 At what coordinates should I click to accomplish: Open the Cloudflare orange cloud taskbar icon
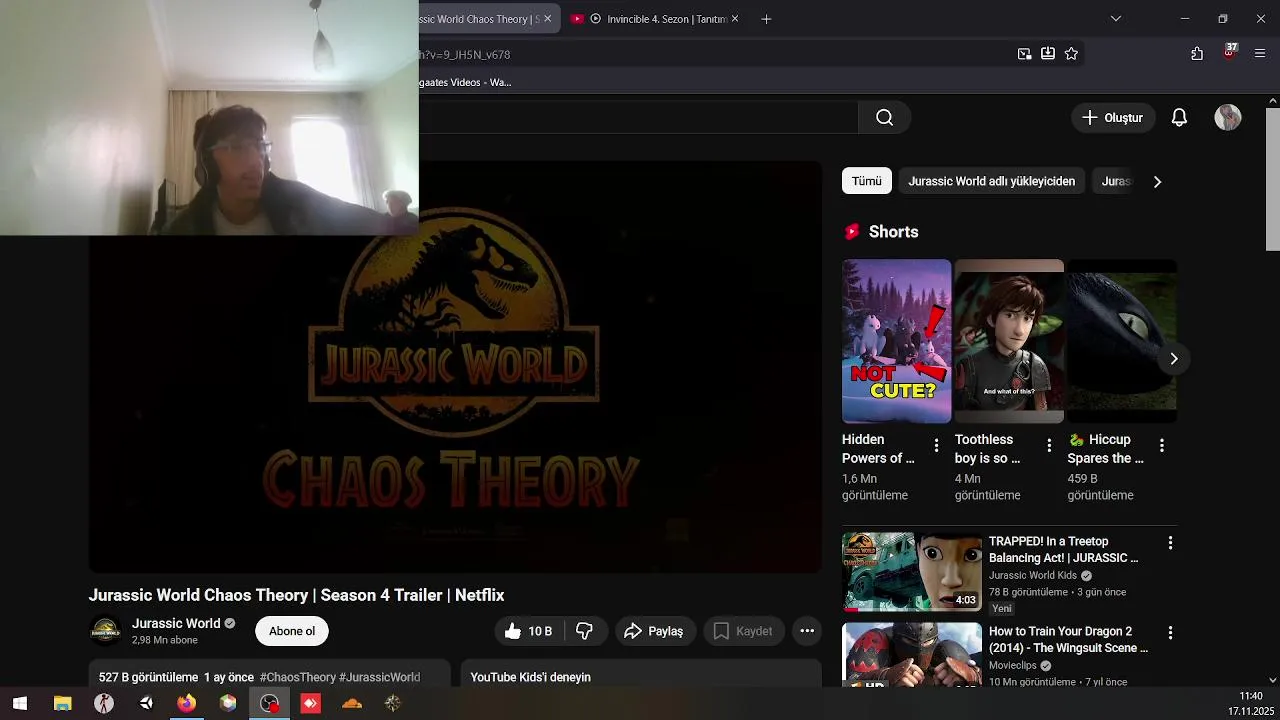pos(352,704)
